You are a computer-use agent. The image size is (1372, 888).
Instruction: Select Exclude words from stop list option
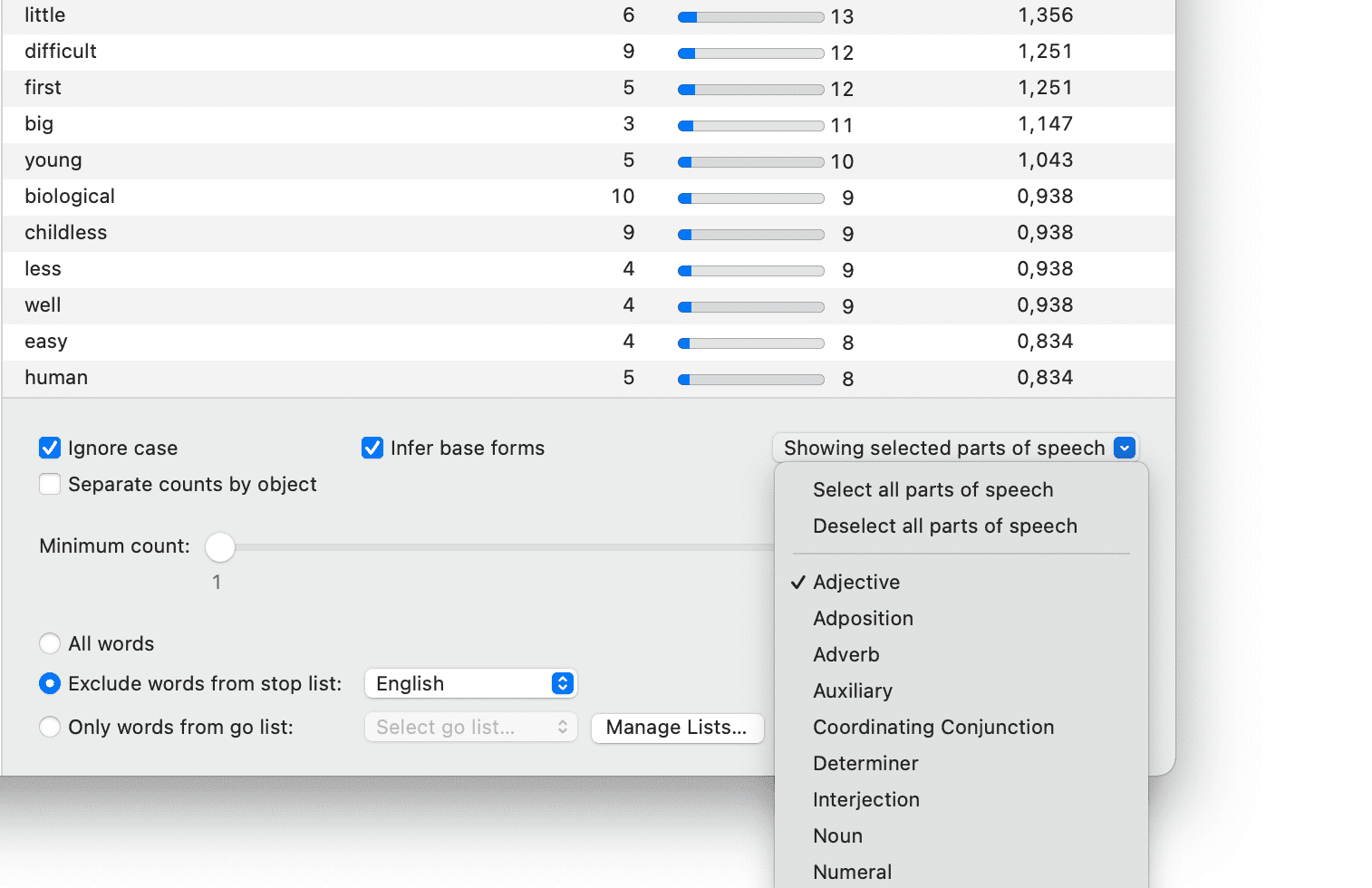[x=50, y=683]
